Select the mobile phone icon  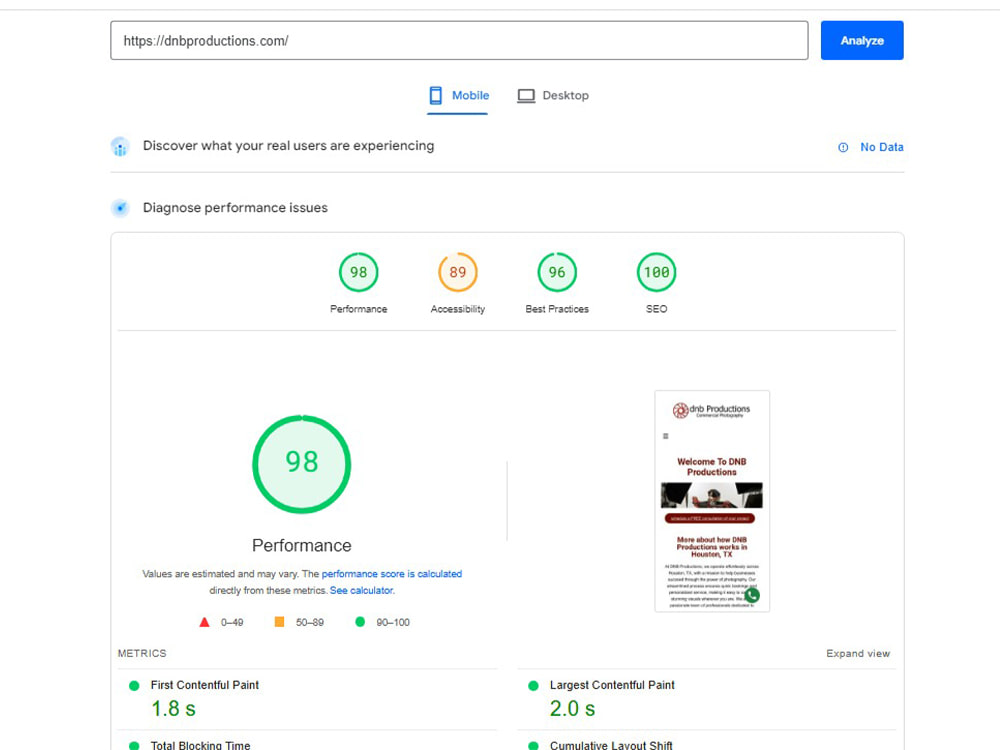(x=436, y=96)
